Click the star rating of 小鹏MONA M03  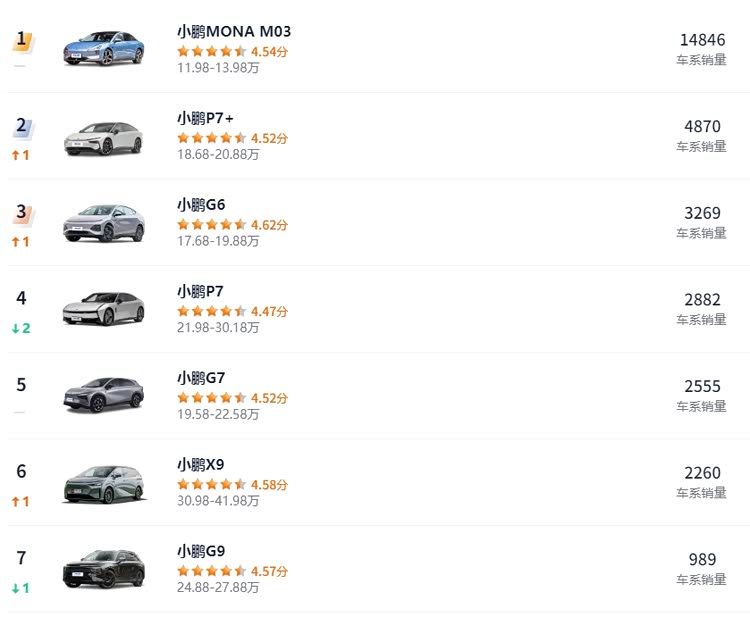212,51
